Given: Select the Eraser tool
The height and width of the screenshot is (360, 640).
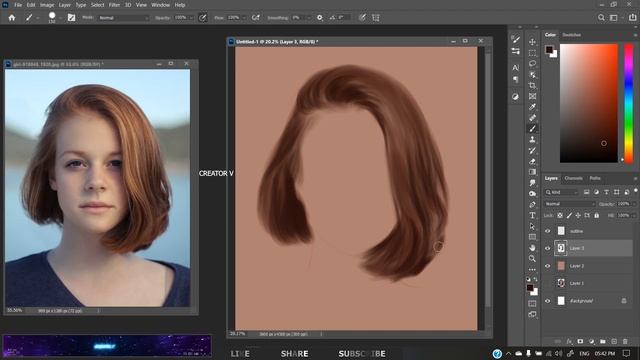Looking at the screenshot, I should tap(532, 161).
